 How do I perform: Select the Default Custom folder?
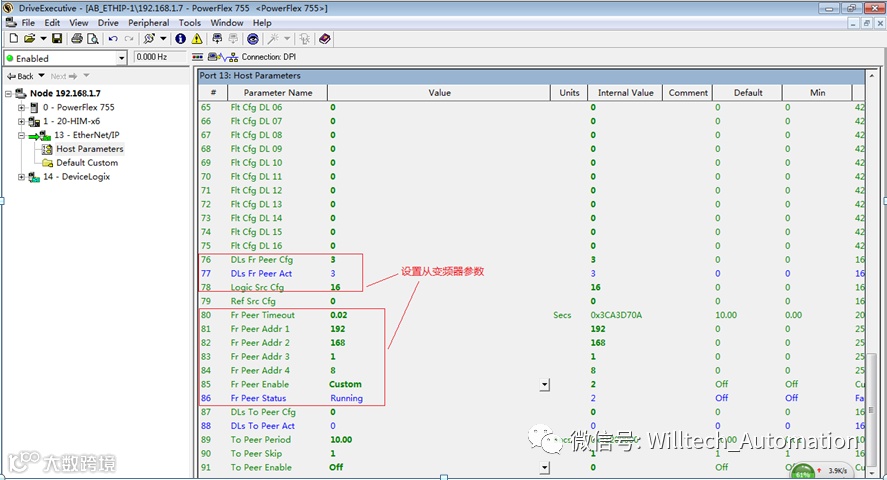(87, 163)
